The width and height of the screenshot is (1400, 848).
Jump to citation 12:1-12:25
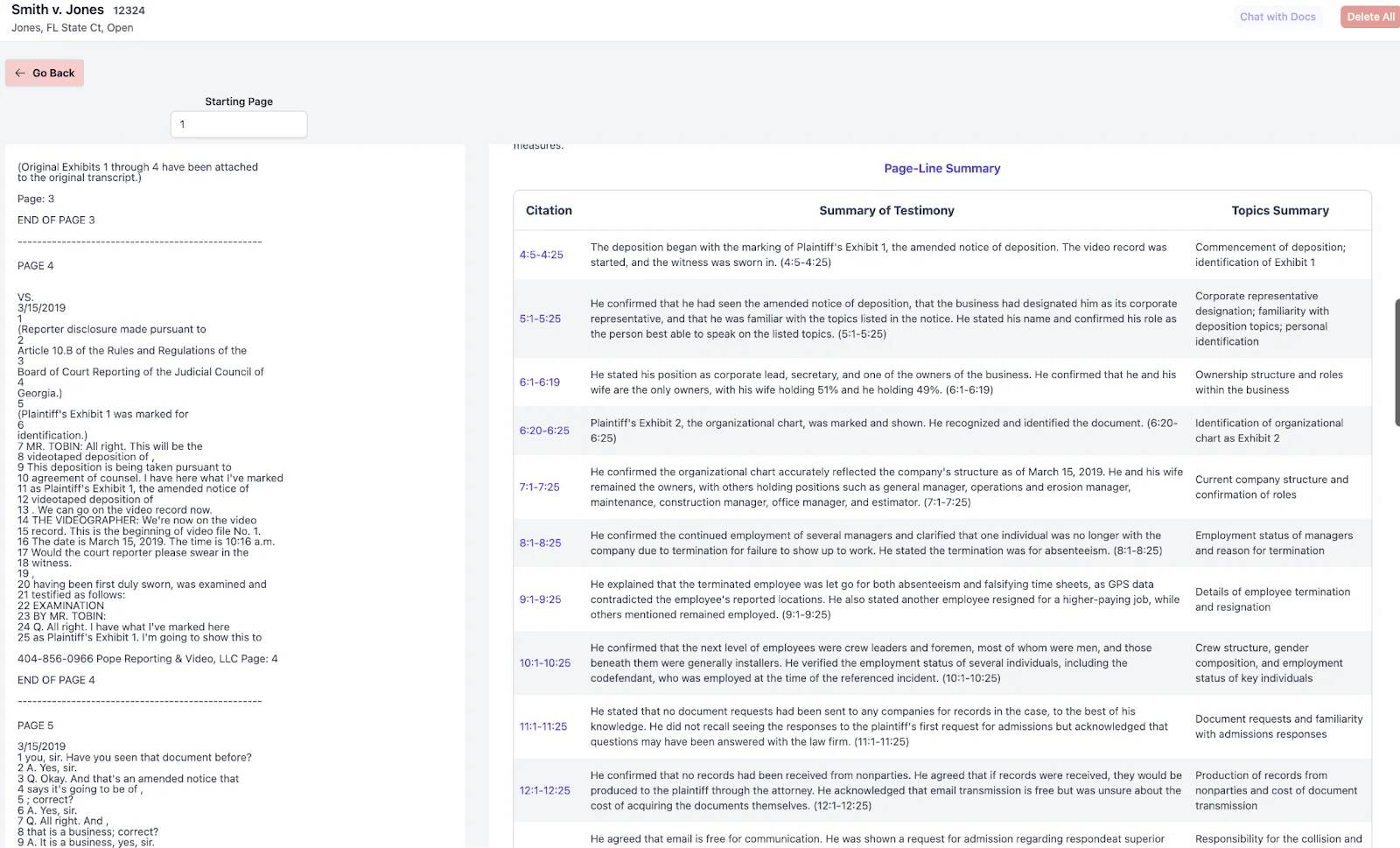point(544,790)
